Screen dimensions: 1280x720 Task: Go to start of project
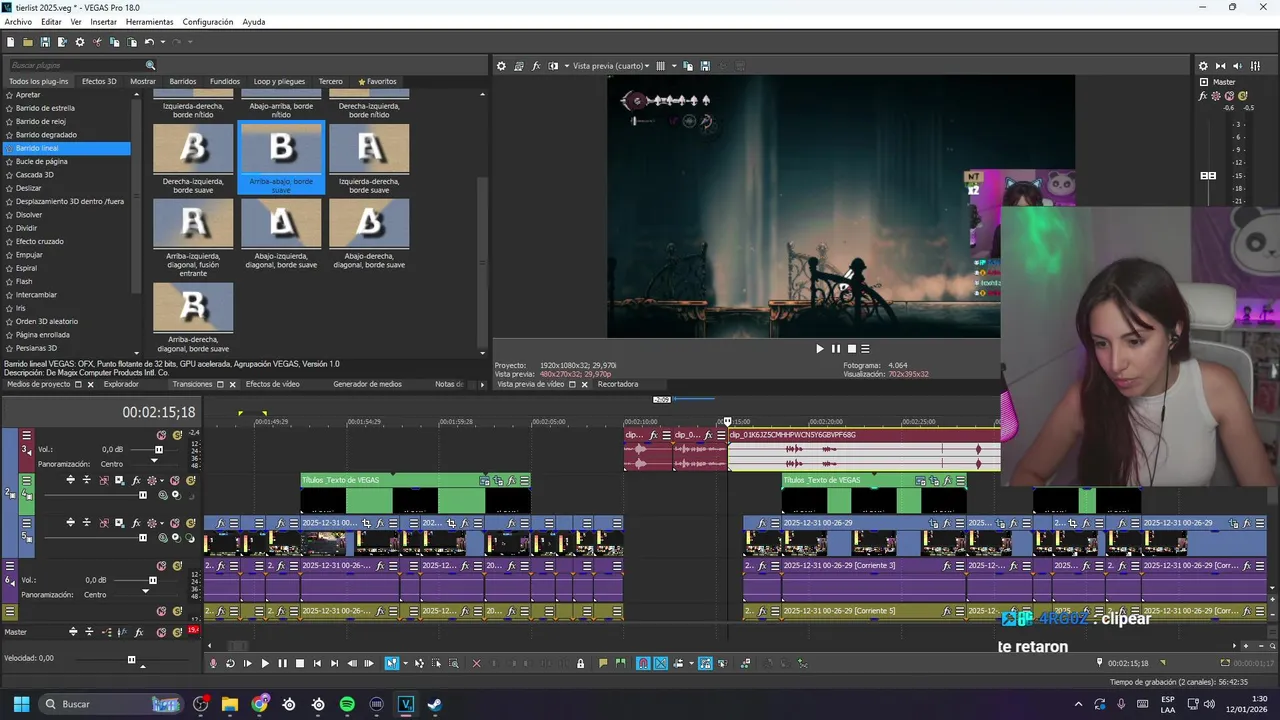317,663
